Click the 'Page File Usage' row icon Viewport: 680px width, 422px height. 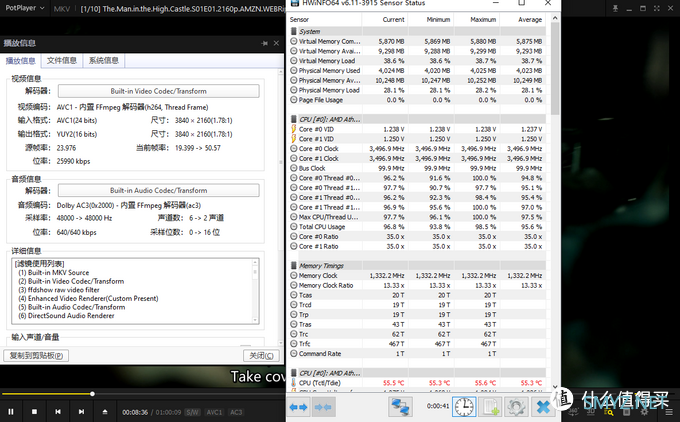pyautogui.click(x=294, y=100)
